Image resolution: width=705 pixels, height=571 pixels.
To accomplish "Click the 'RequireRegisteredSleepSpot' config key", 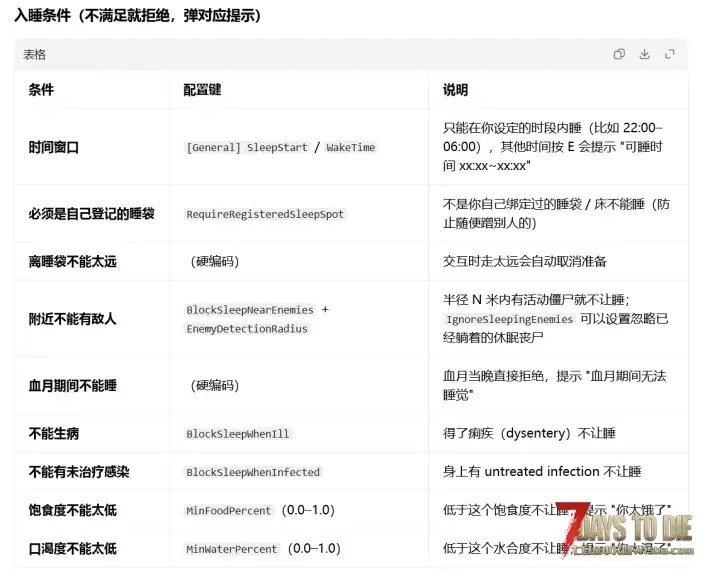I will [x=265, y=214].
